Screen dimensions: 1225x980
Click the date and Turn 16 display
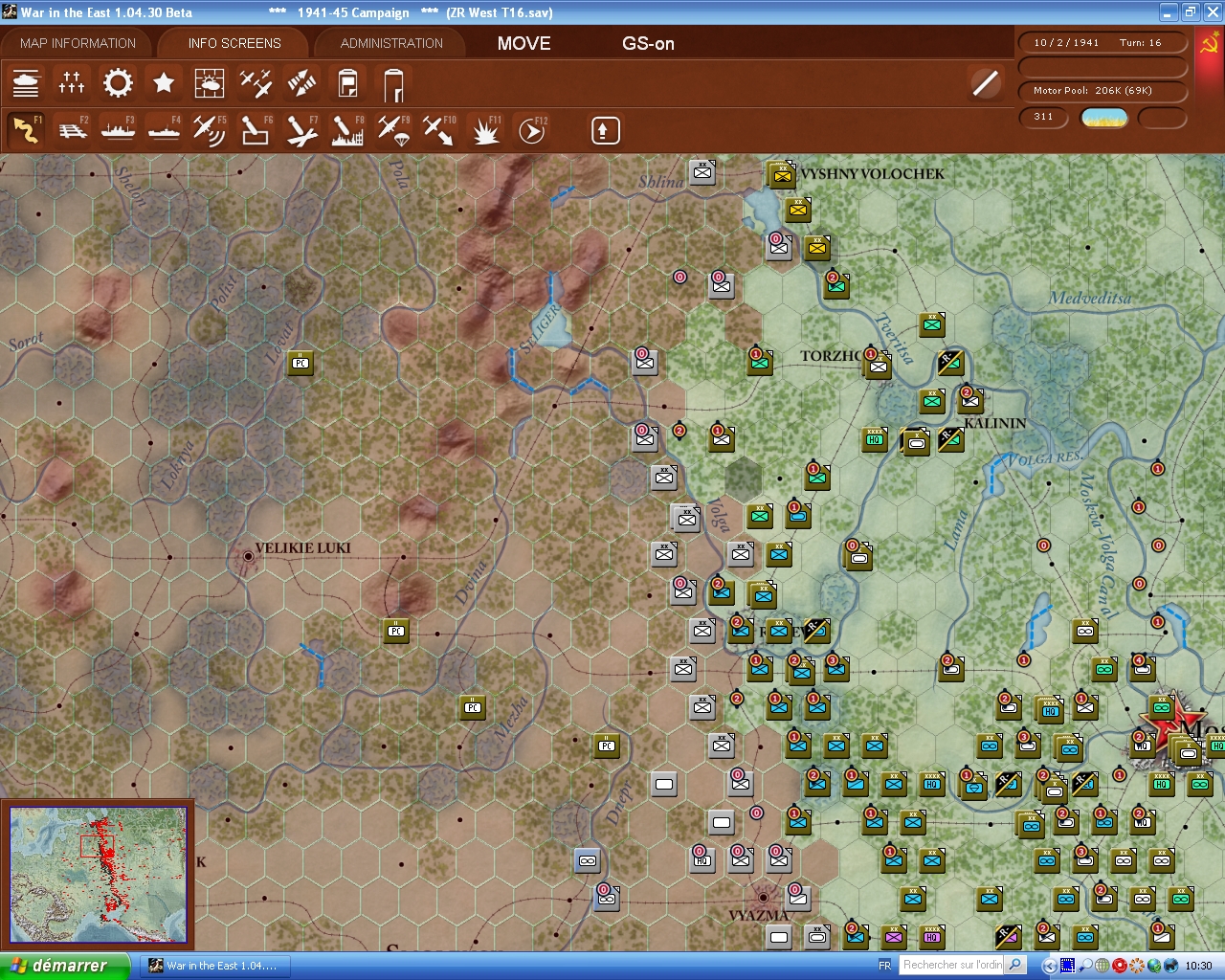tap(1103, 42)
